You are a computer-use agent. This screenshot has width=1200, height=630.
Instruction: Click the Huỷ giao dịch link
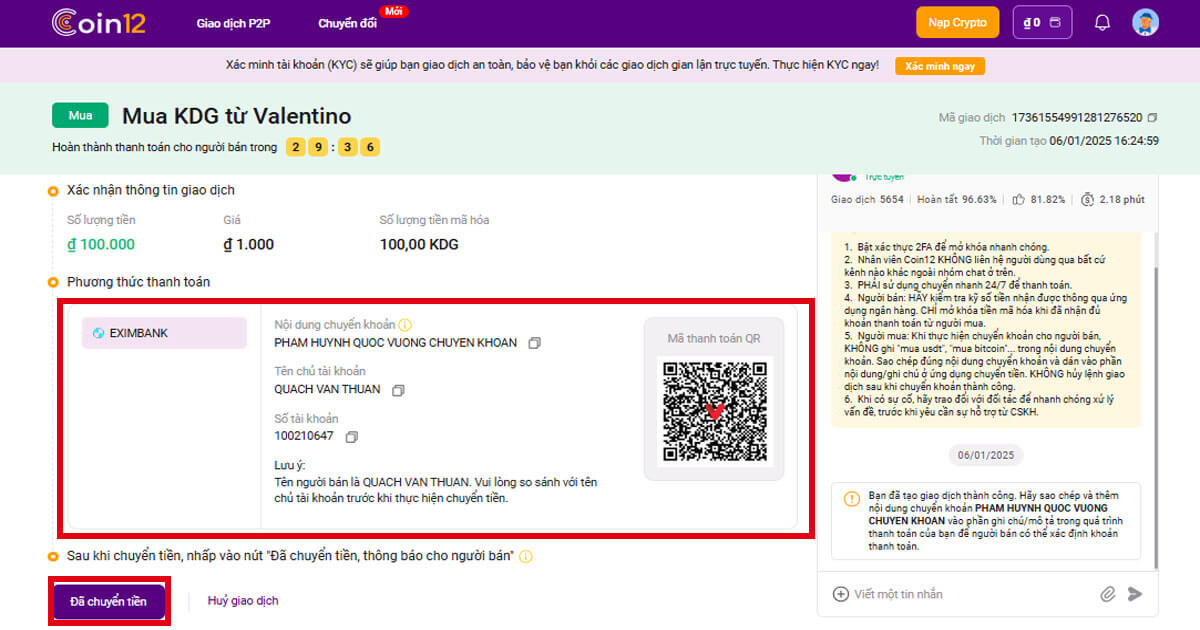[x=243, y=601]
